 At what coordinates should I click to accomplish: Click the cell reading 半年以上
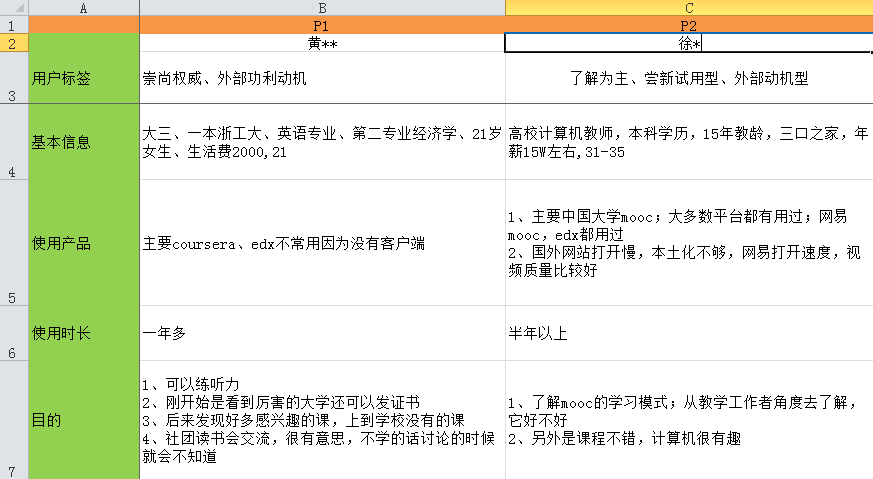688,333
